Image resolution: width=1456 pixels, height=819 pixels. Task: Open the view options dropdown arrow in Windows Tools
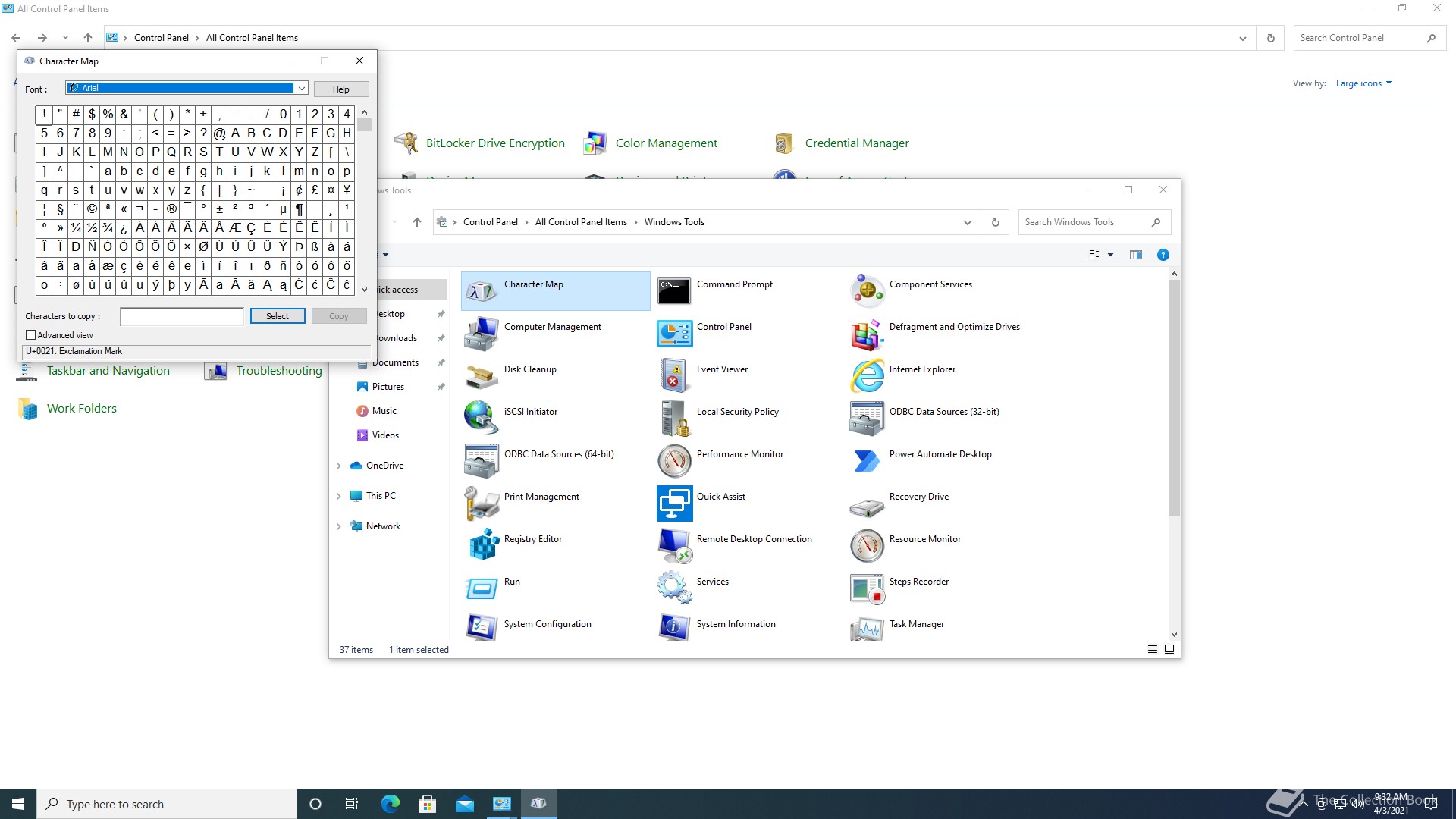pos(1111,255)
